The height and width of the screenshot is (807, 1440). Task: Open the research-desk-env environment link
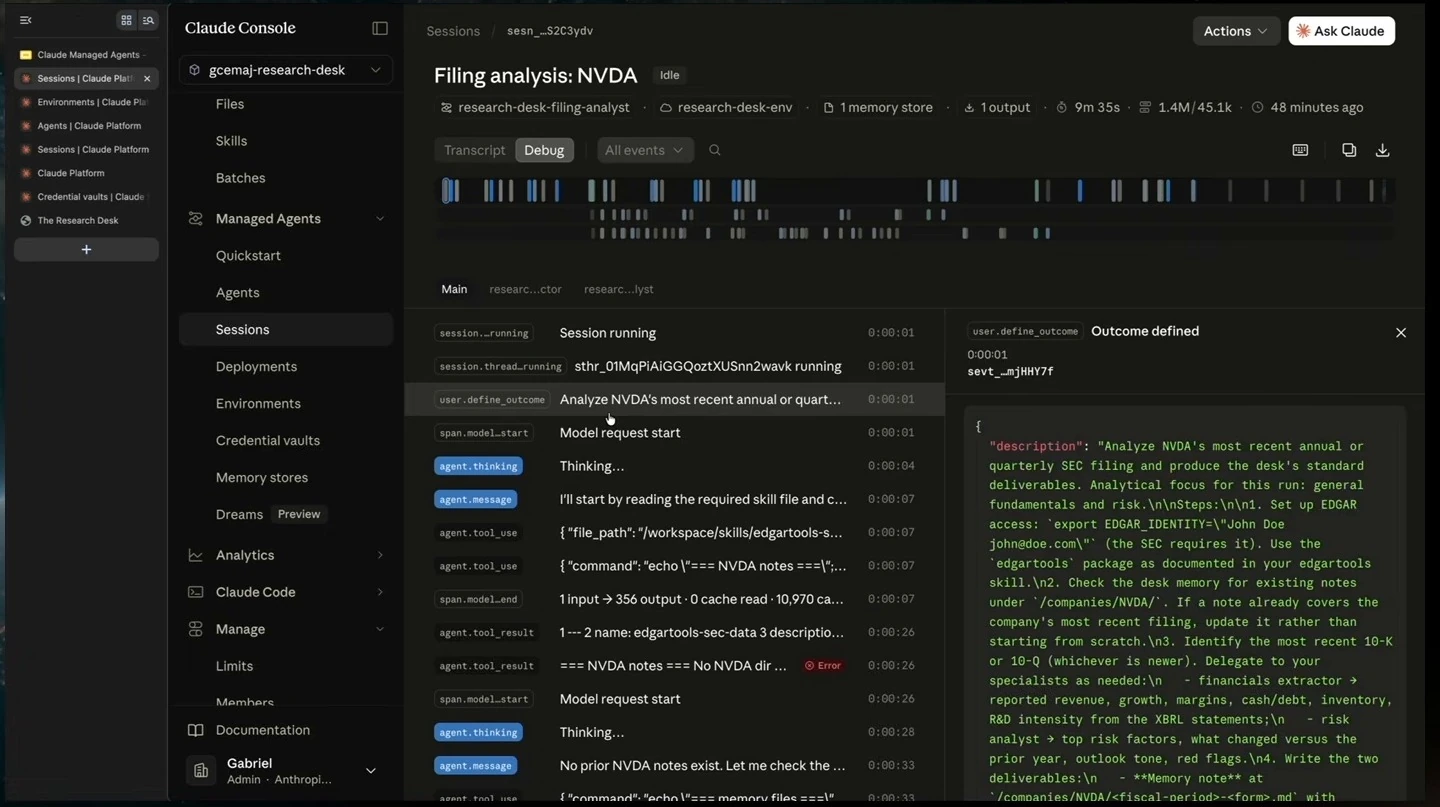[726, 107]
